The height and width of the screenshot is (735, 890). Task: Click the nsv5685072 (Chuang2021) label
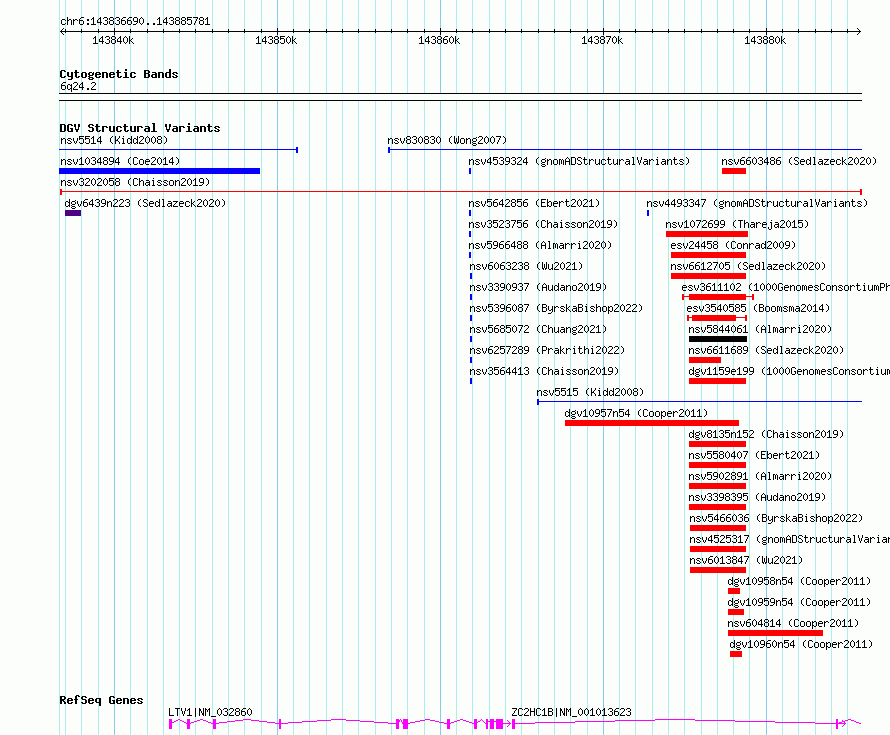click(x=538, y=329)
